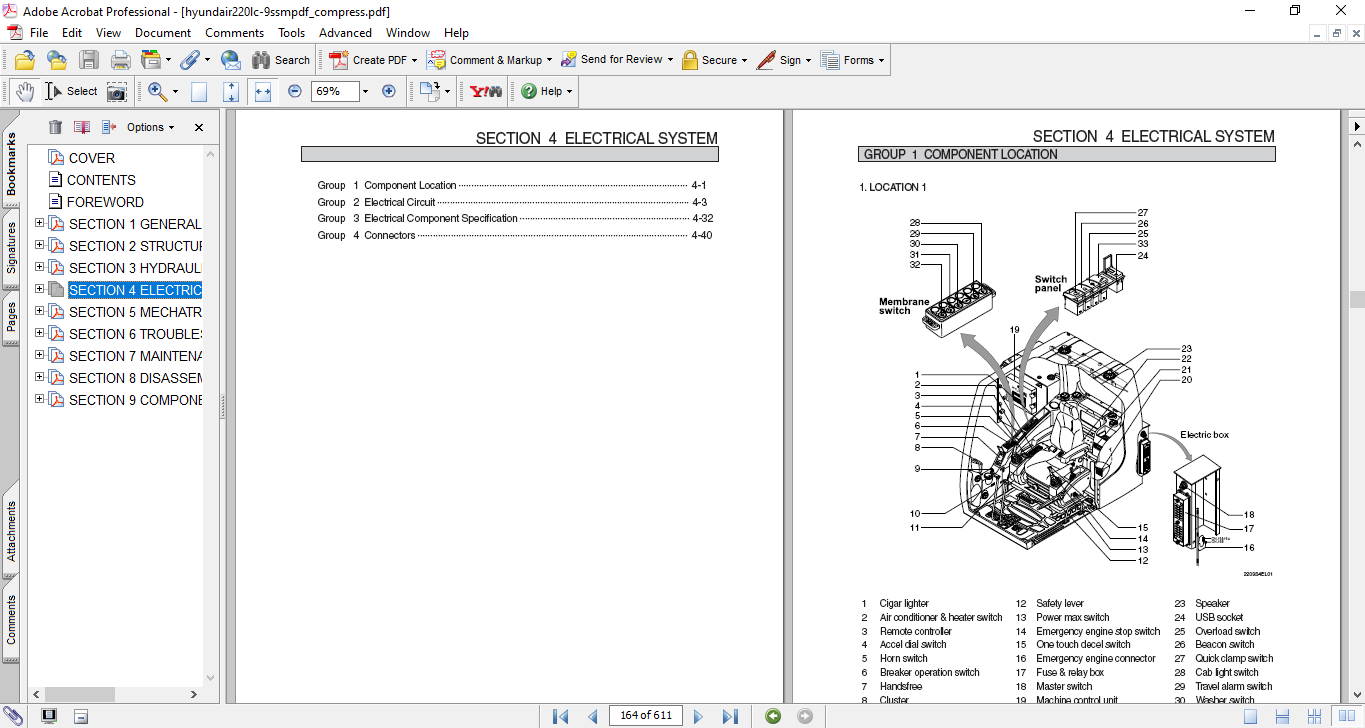
Task: Click the zoom out minus icon
Action: tap(295, 91)
